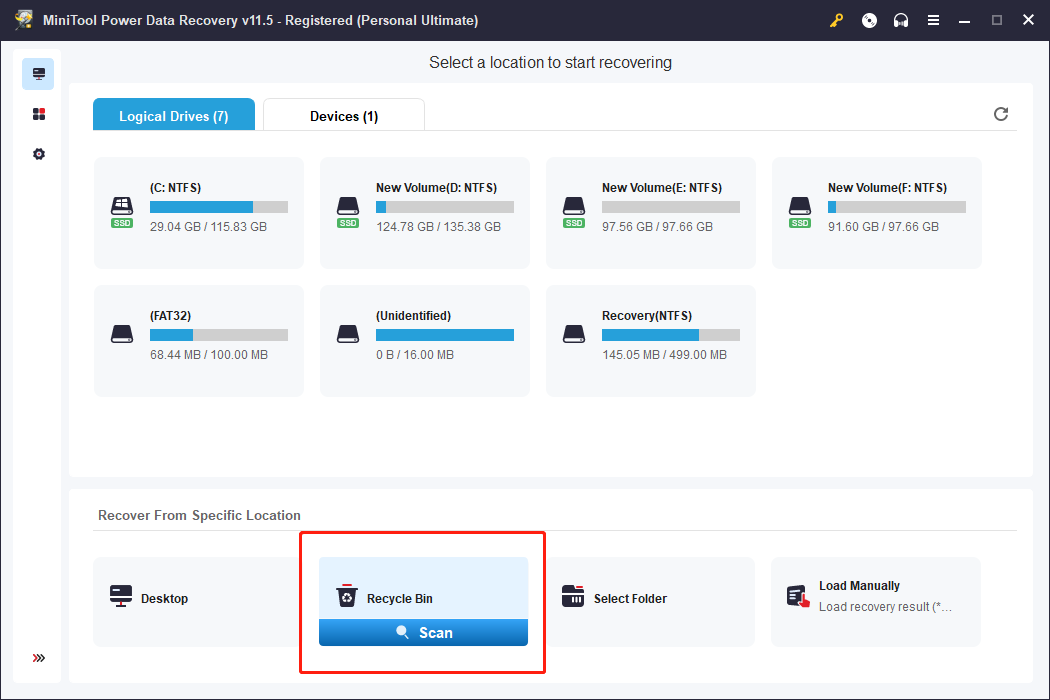Viewport: 1050px width, 700px height.
Task: Select the New Volume D: drive icon
Action: (x=348, y=212)
